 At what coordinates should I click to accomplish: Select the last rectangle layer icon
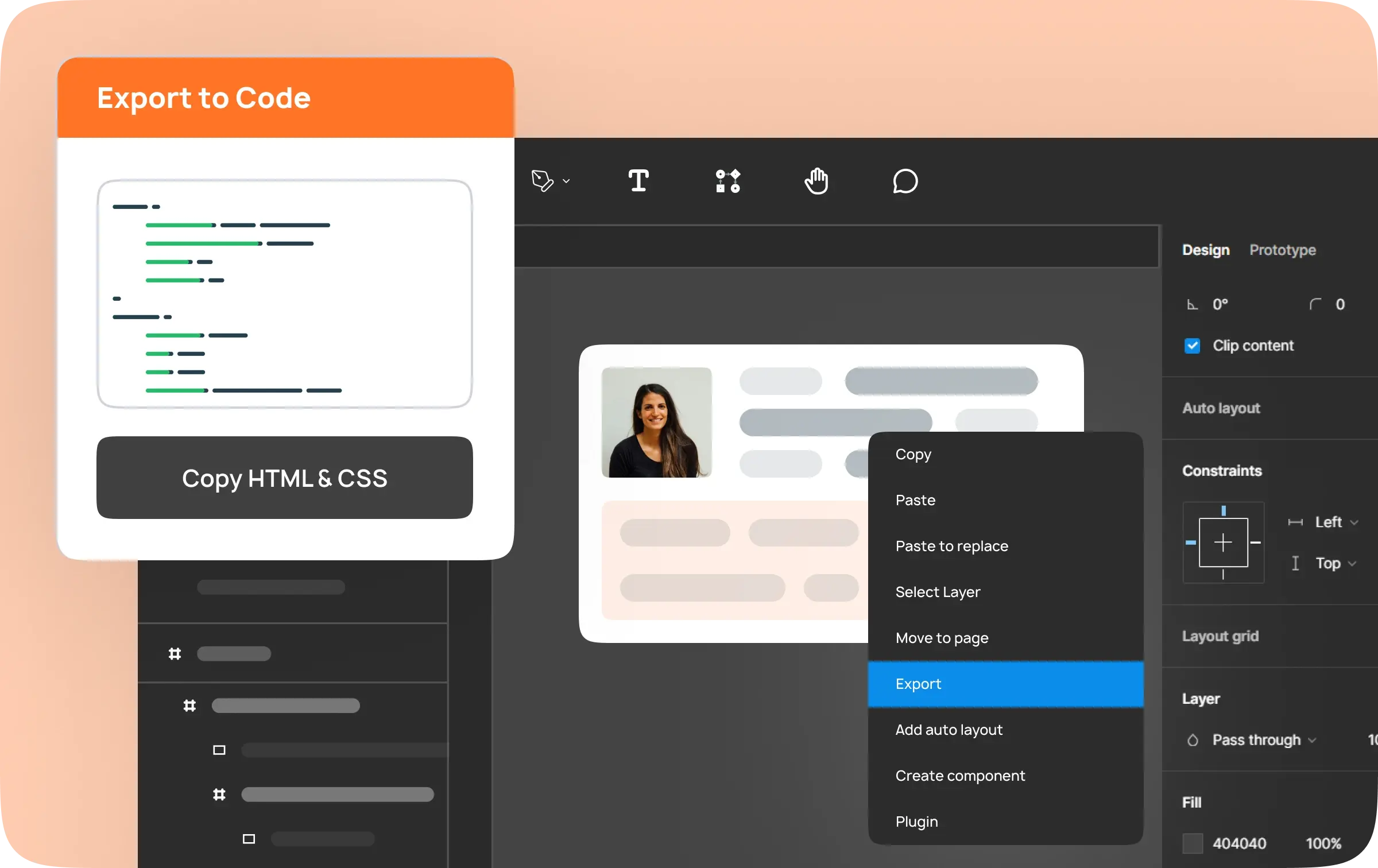coord(249,839)
